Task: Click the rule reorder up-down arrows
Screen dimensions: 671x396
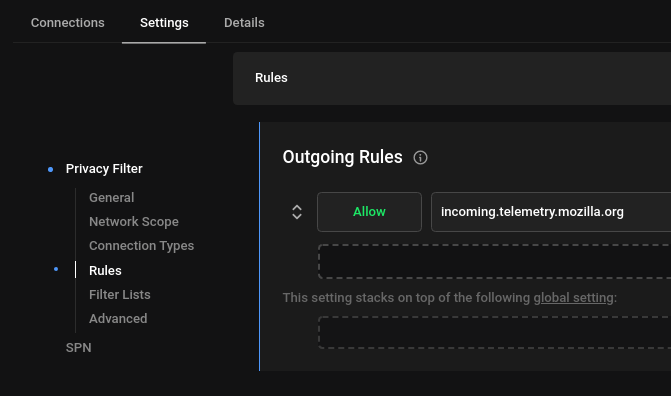Action: click(297, 212)
